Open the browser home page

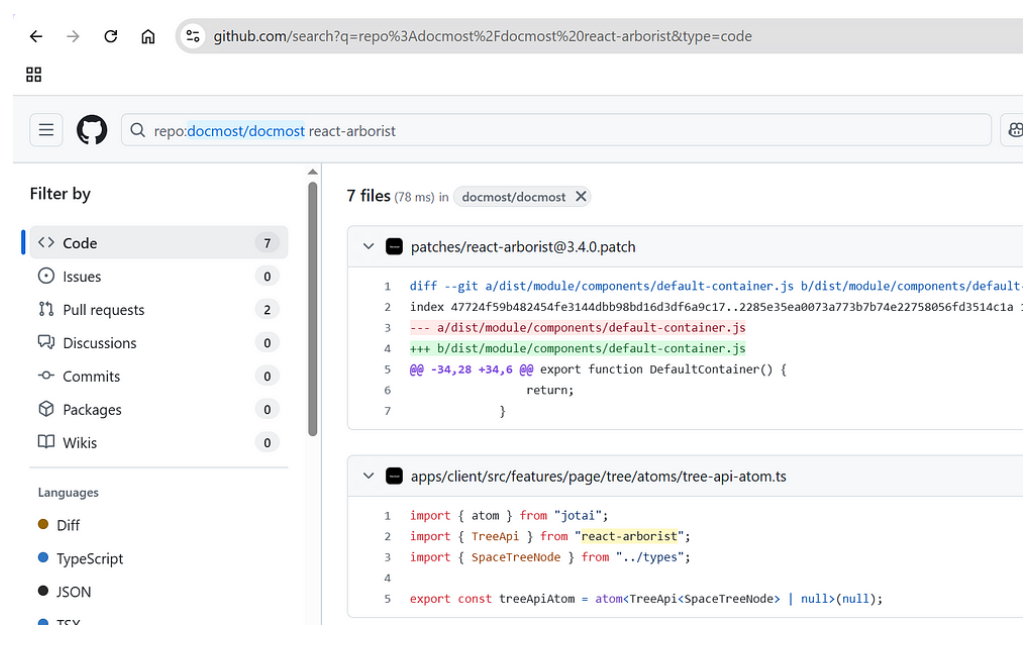tap(148, 36)
